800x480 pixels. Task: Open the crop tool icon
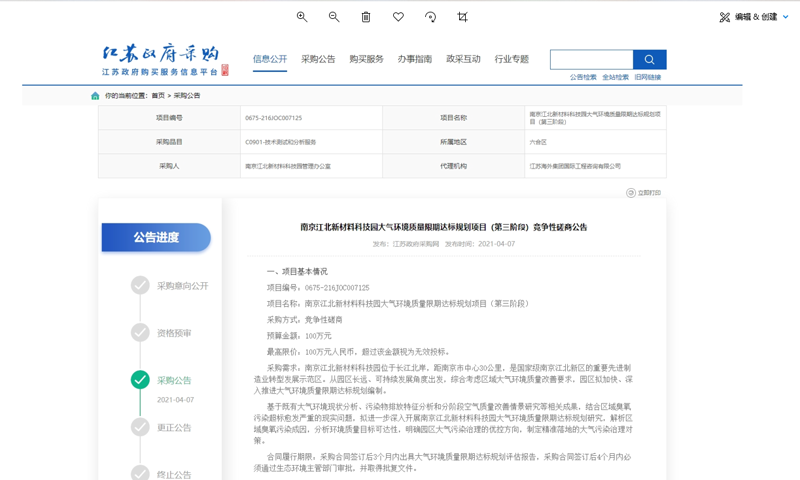pos(462,17)
